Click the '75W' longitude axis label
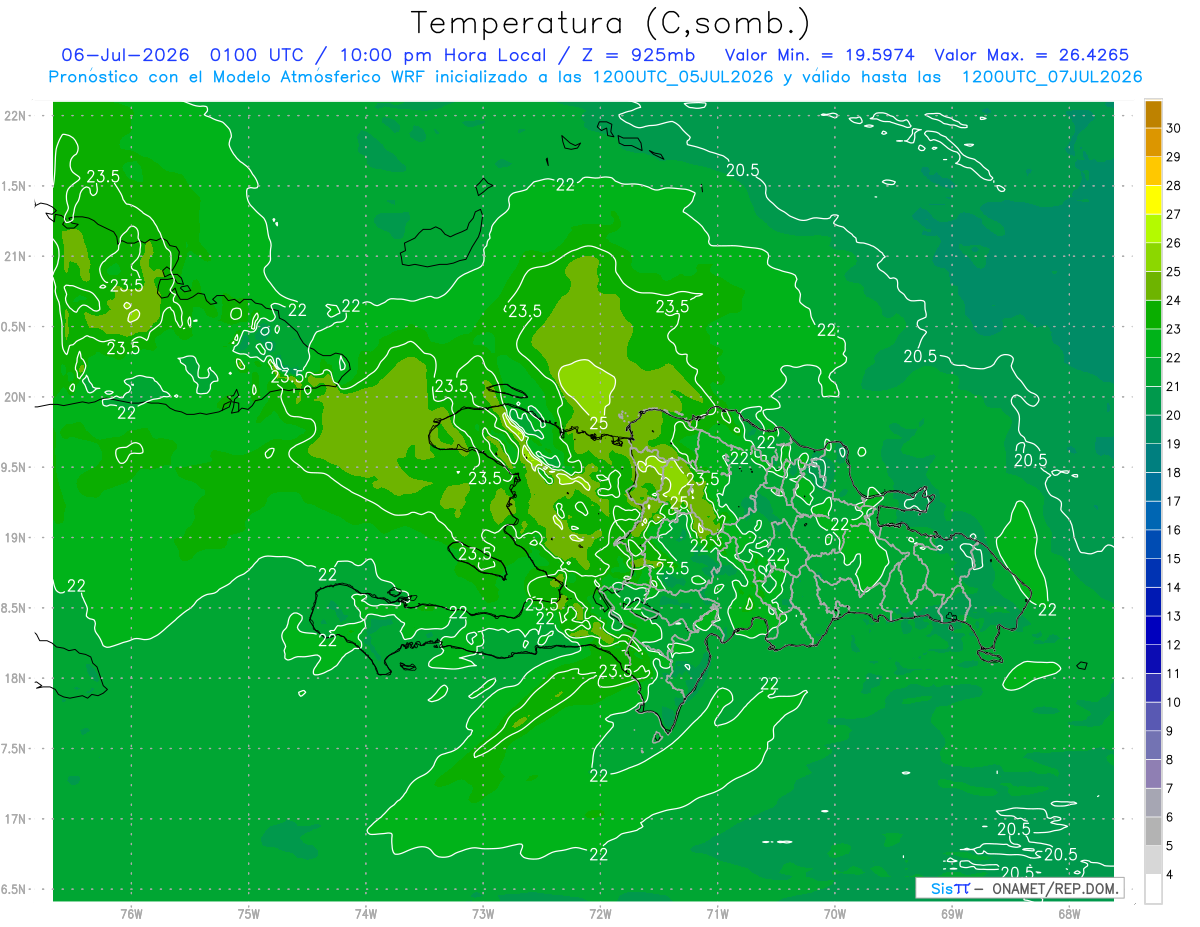This screenshot has height=927, width=1200. pos(249,913)
